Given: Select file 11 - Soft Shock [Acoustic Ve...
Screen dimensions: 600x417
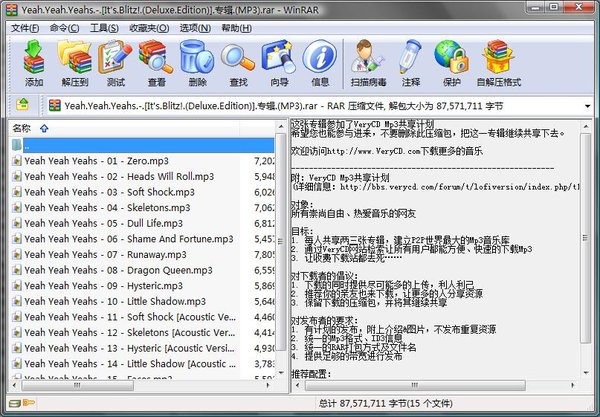Looking at the screenshot, I should 130,317.
